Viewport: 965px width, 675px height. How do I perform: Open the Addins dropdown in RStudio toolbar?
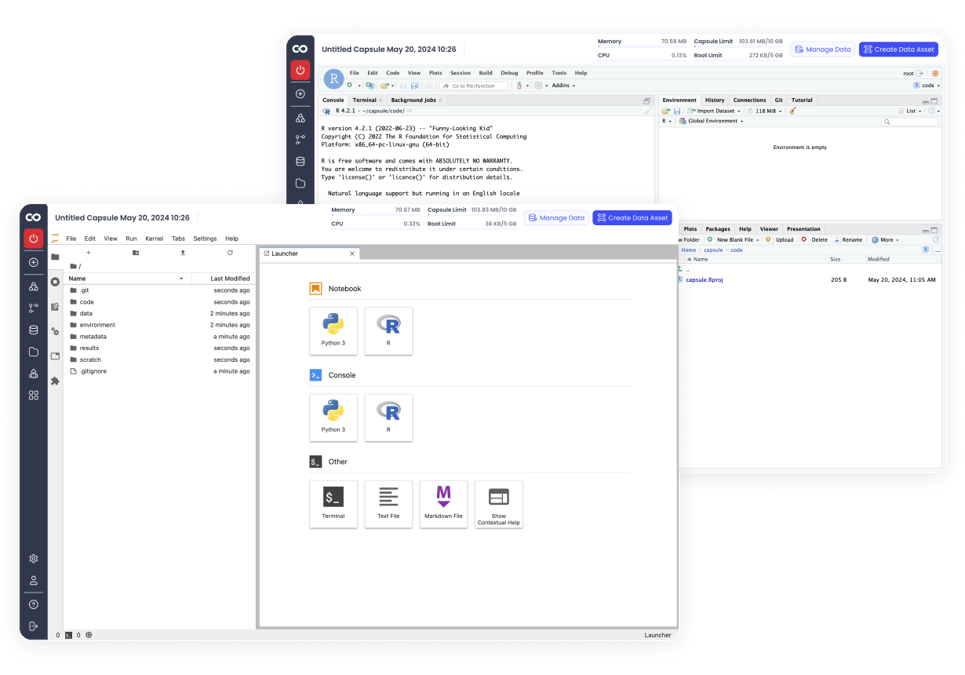pos(562,86)
